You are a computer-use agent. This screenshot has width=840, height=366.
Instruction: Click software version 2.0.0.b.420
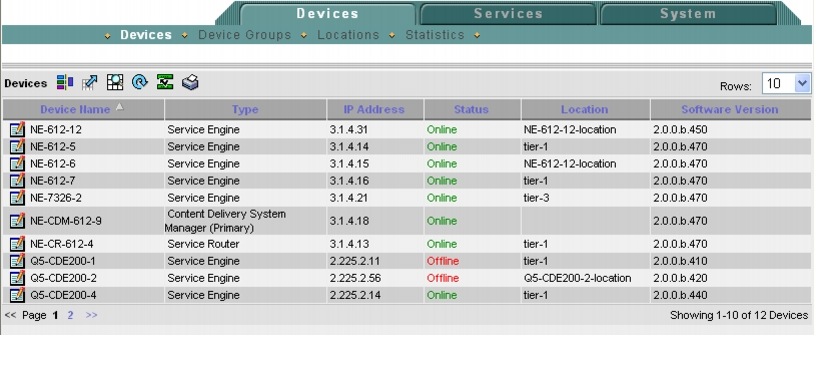coord(680,278)
